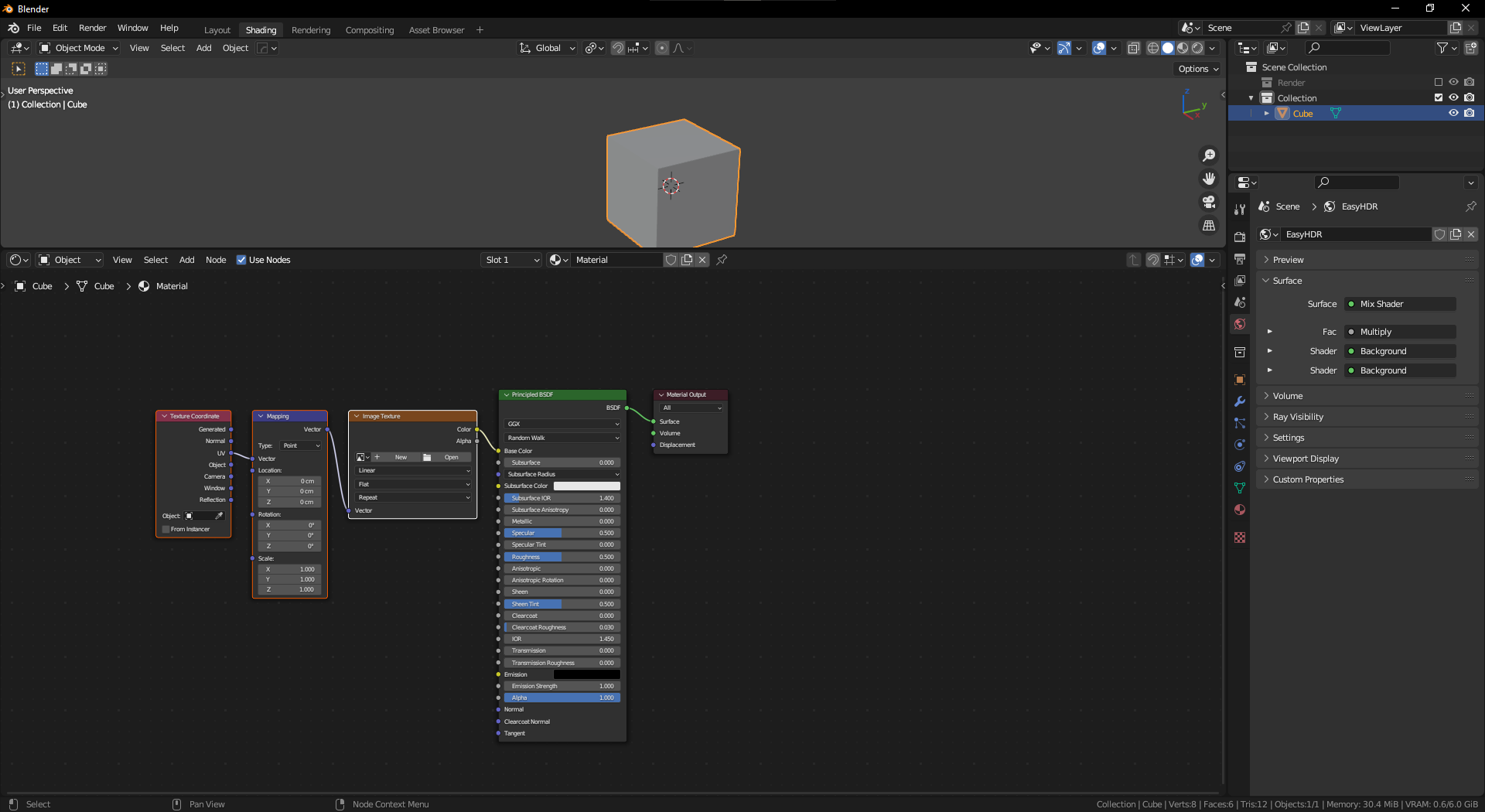1485x812 pixels.
Task: Switch to orthographic grid view icon
Action: 1209,225
